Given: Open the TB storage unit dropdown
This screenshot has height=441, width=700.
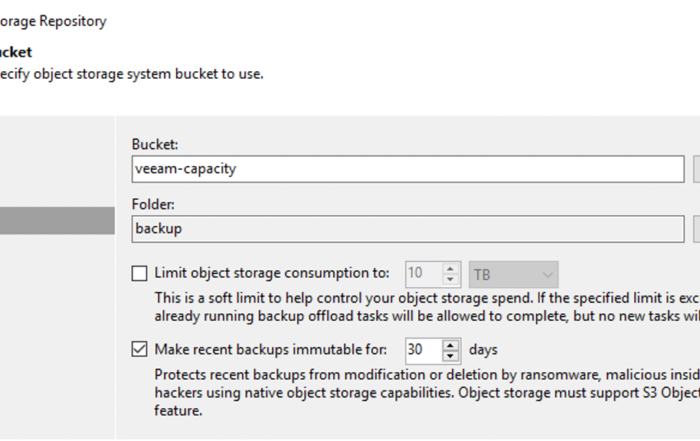Looking at the screenshot, I should [513, 274].
